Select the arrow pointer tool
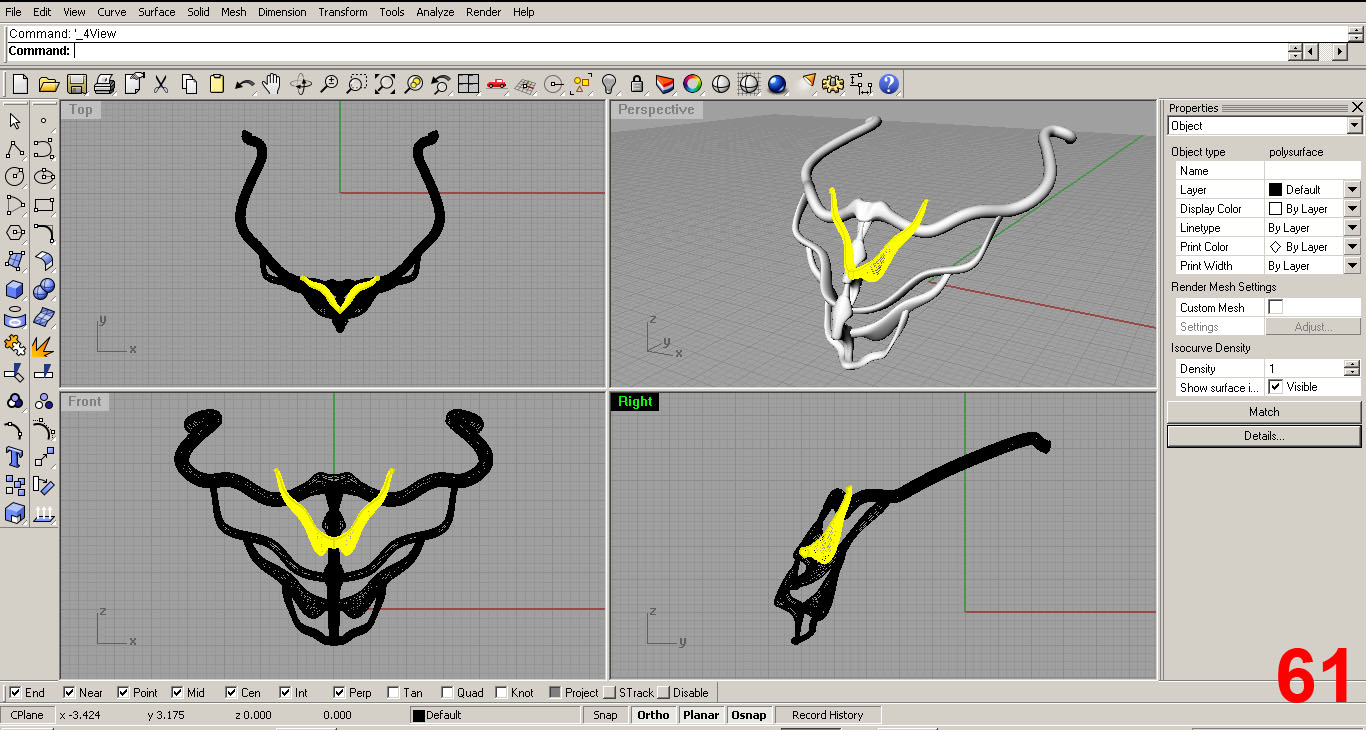The height and width of the screenshot is (730, 1366). 15,121
